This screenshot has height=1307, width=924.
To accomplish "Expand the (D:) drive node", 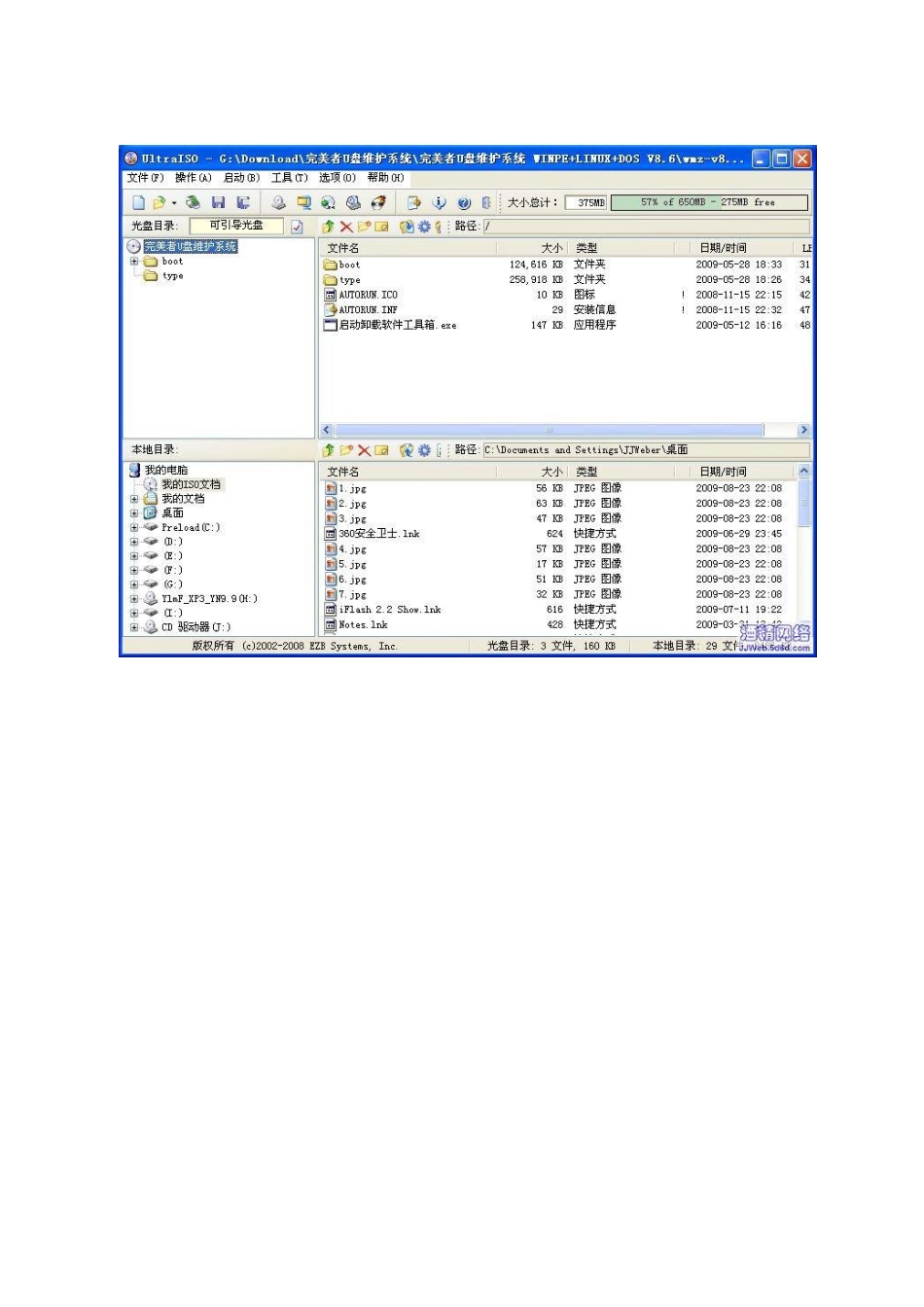I will click(134, 542).
